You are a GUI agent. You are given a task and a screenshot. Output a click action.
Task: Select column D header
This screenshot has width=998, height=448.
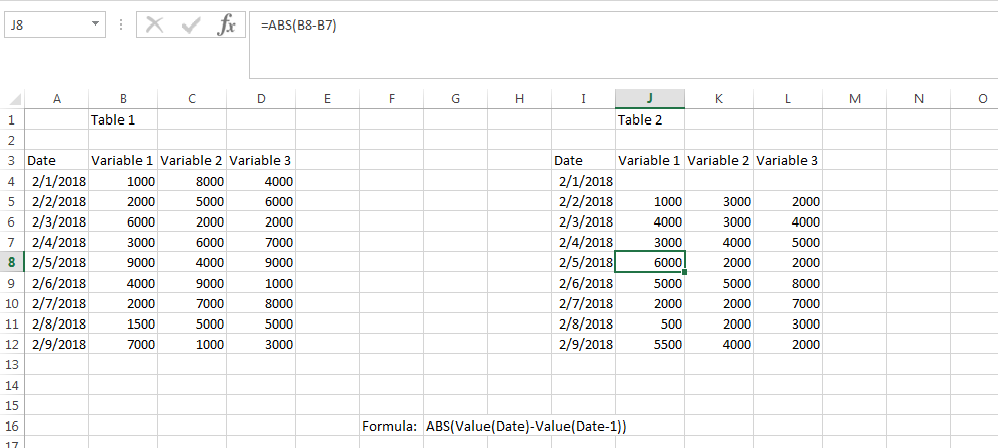click(261, 99)
